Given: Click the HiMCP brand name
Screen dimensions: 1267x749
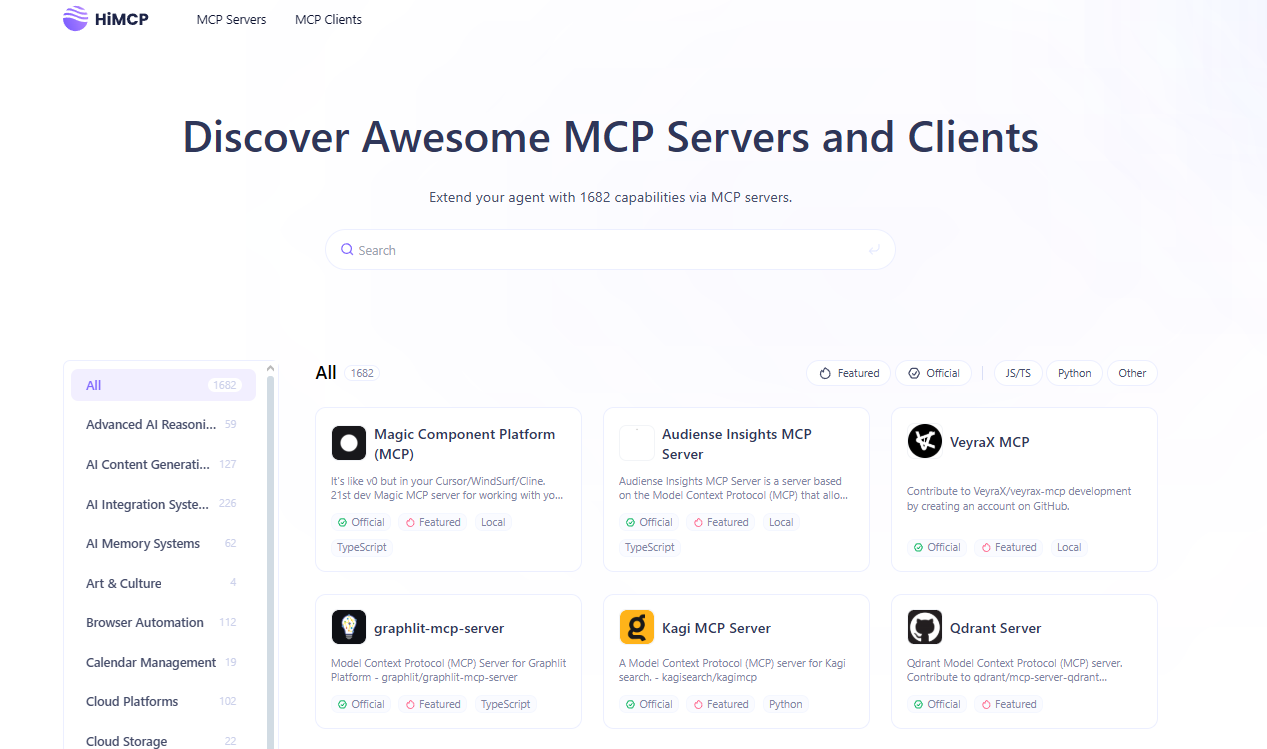Looking at the screenshot, I should pos(122,19).
